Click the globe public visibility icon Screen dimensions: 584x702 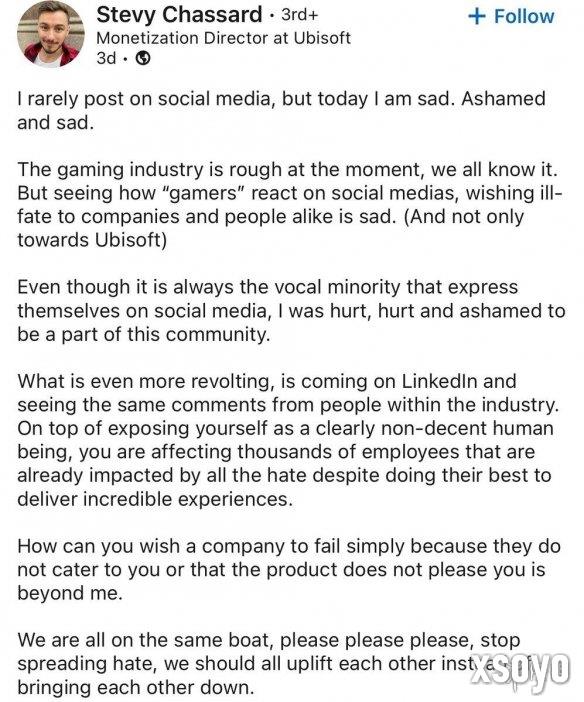(143, 58)
